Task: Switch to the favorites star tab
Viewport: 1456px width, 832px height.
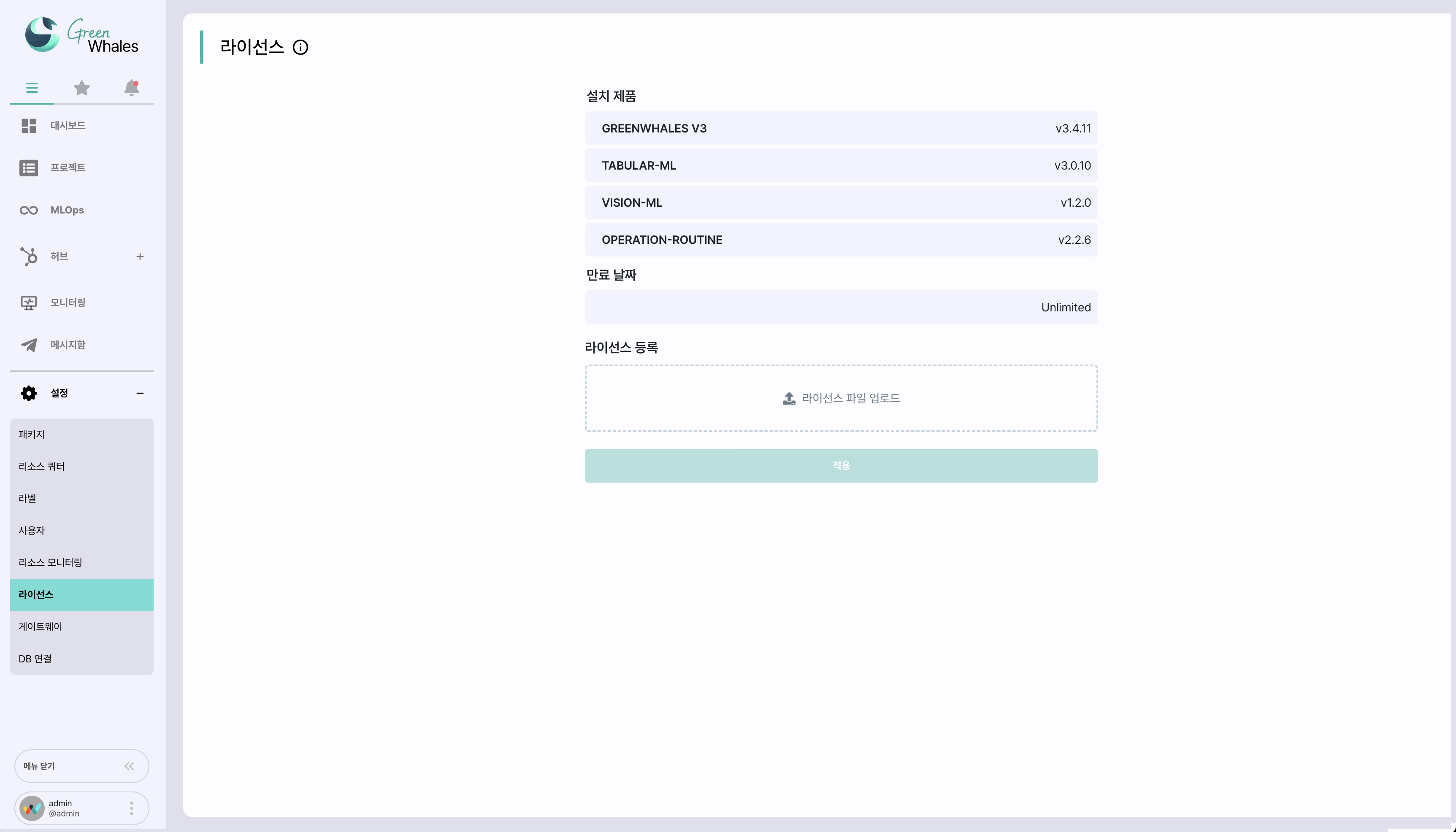Action: click(x=82, y=87)
